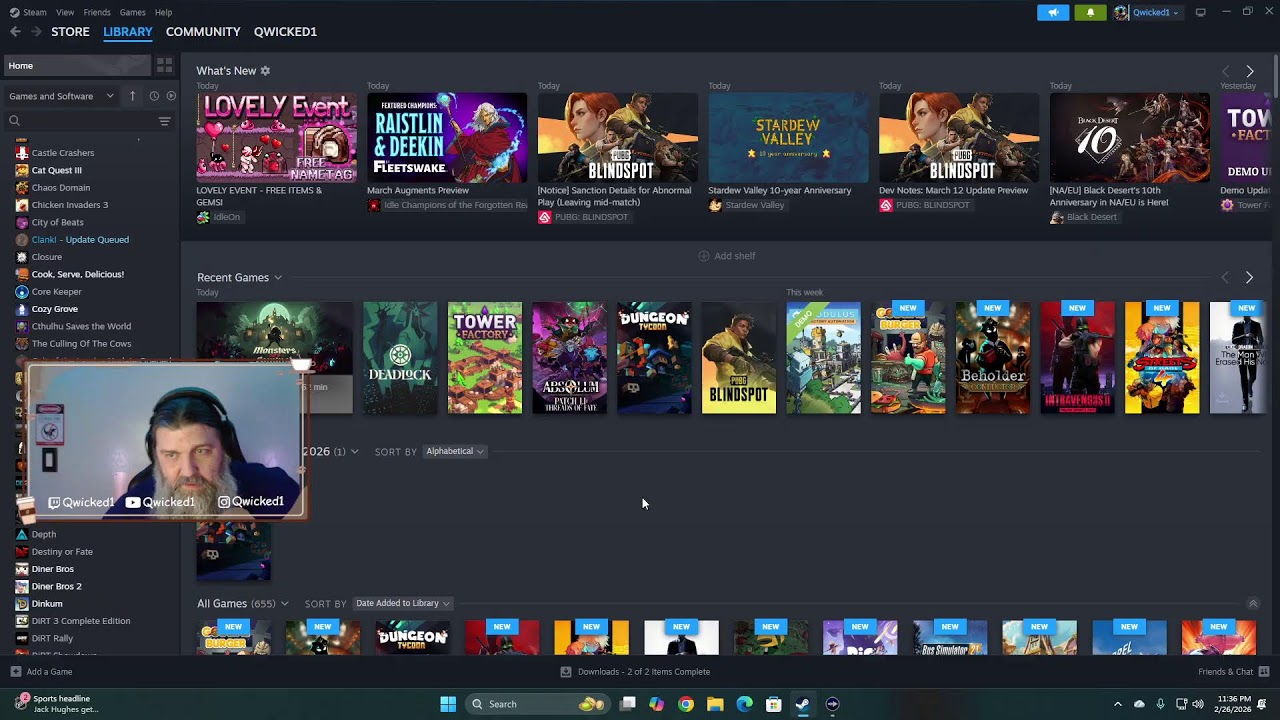The height and width of the screenshot is (720, 1280).
Task: Click the IdleOn game icon under Lovely Event
Action: click(x=203, y=217)
